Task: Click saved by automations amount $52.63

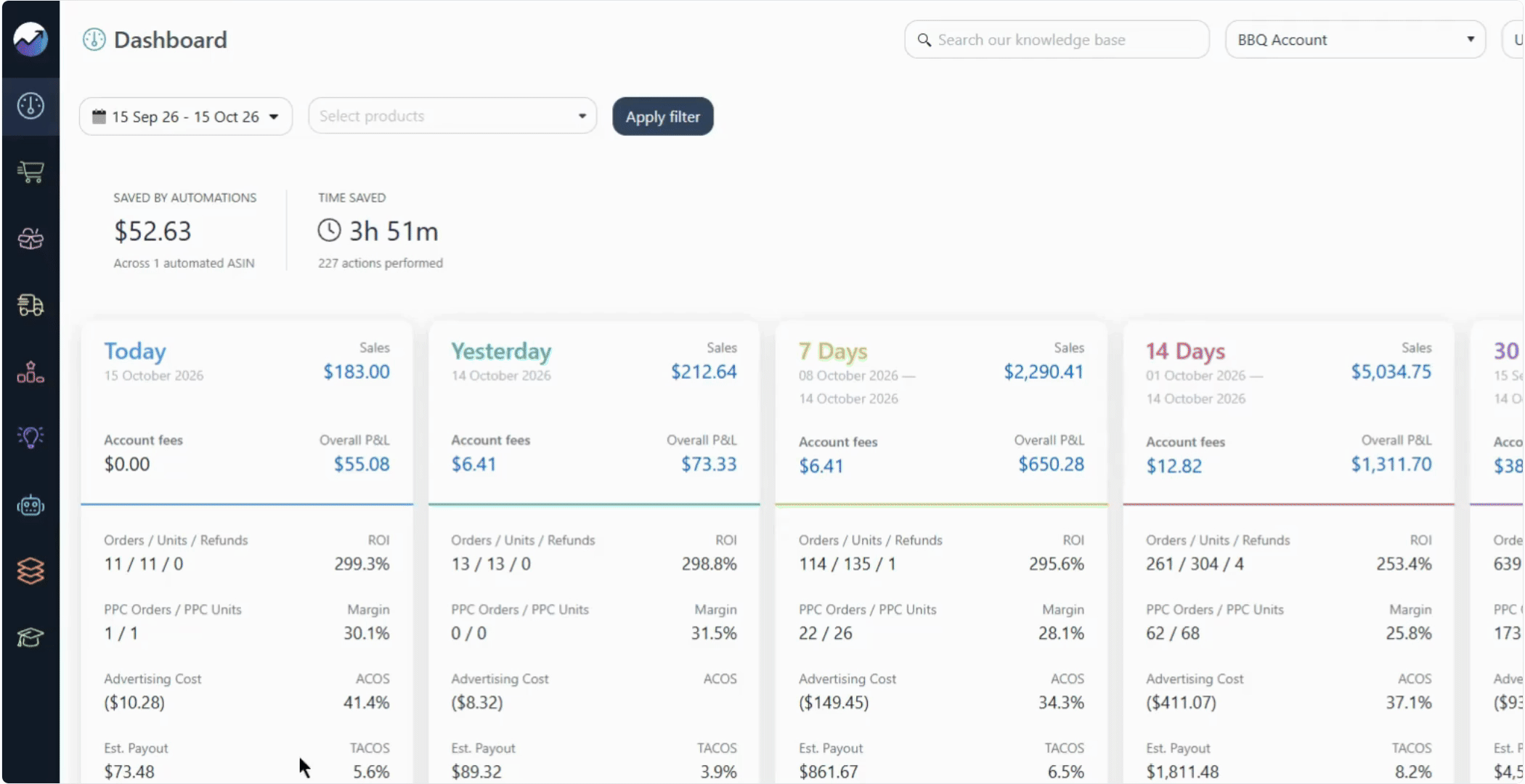Action: click(x=152, y=231)
